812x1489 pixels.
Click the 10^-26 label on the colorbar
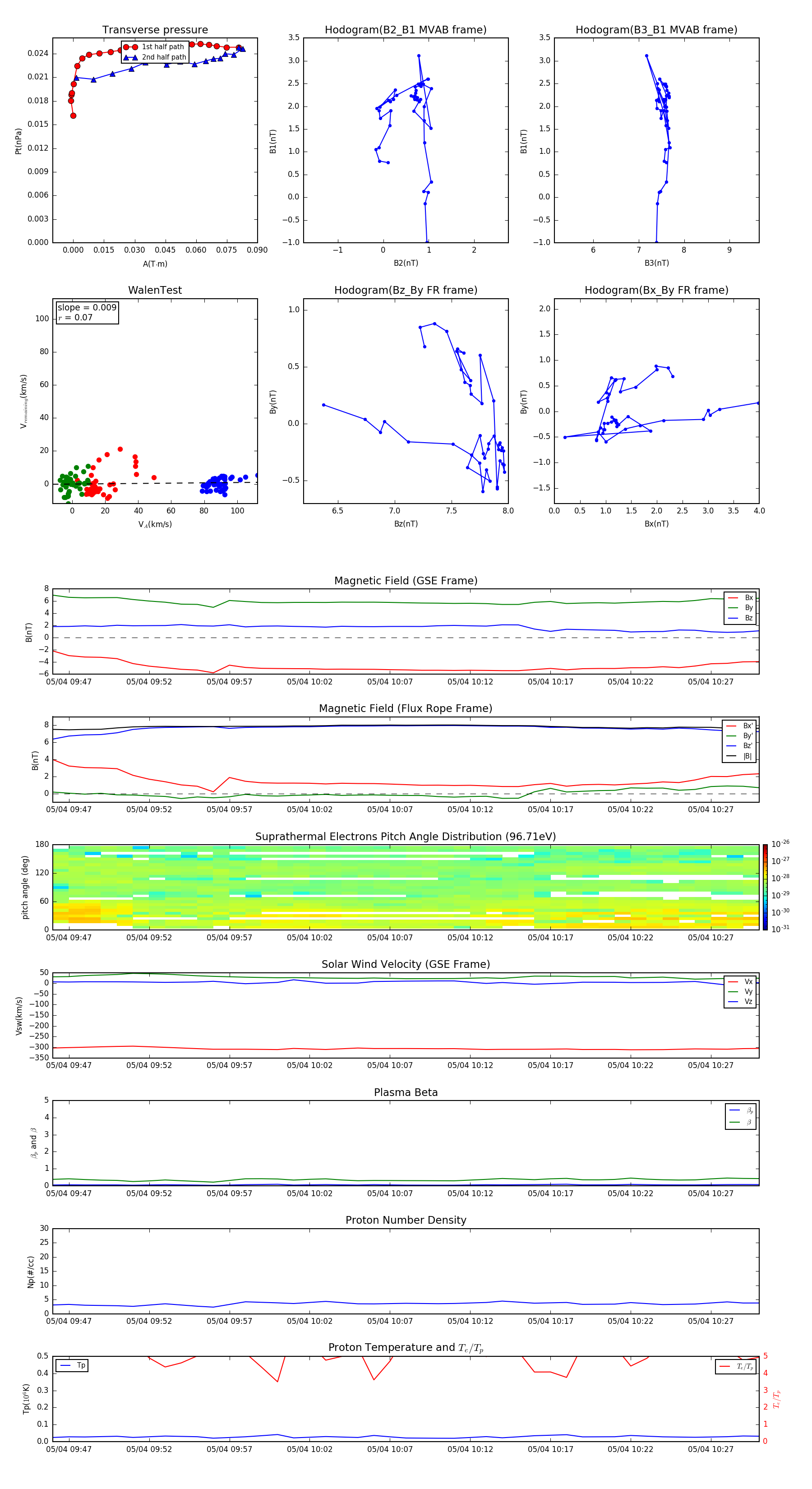point(780,844)
